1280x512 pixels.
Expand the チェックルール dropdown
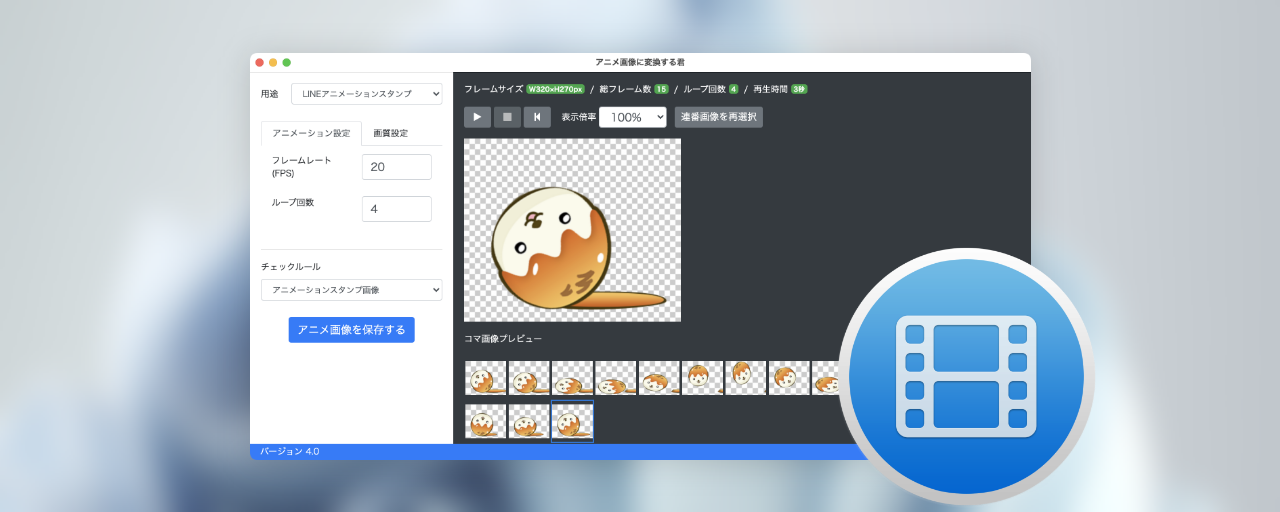pyautogui.click(x=351, y=290)
